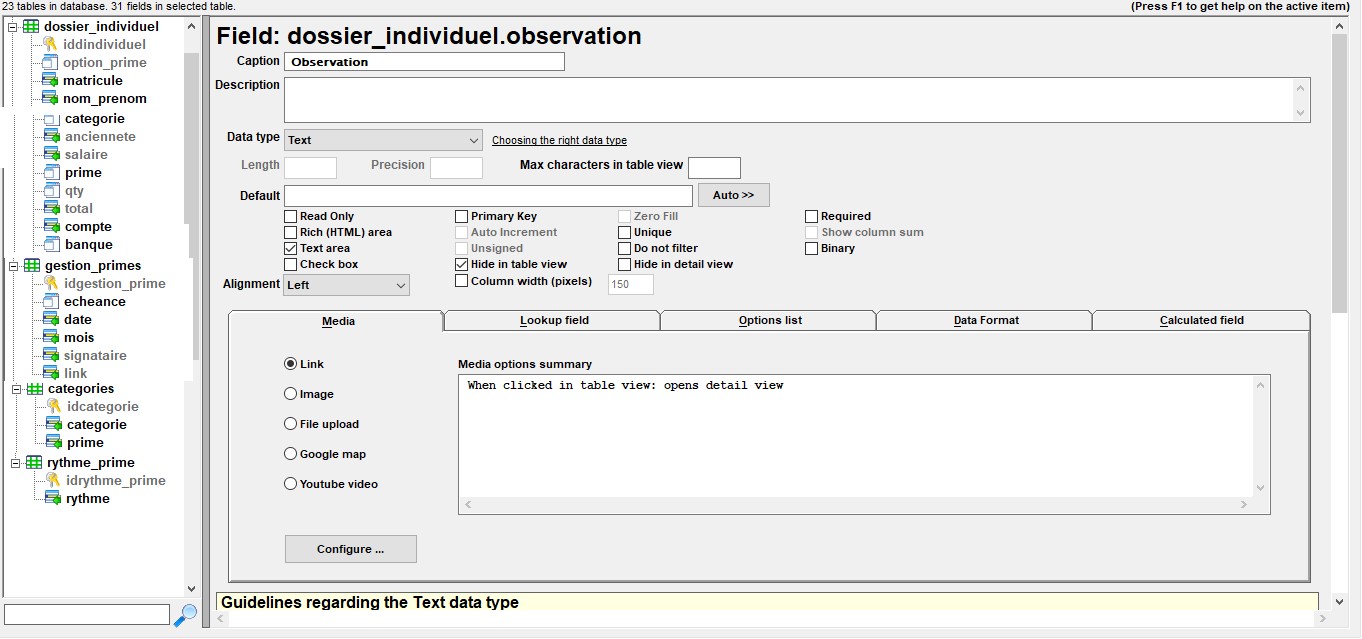Select the Media tab
Image resolution: width=1362 pixels, height=639 pixels.
tap(337, 321)
